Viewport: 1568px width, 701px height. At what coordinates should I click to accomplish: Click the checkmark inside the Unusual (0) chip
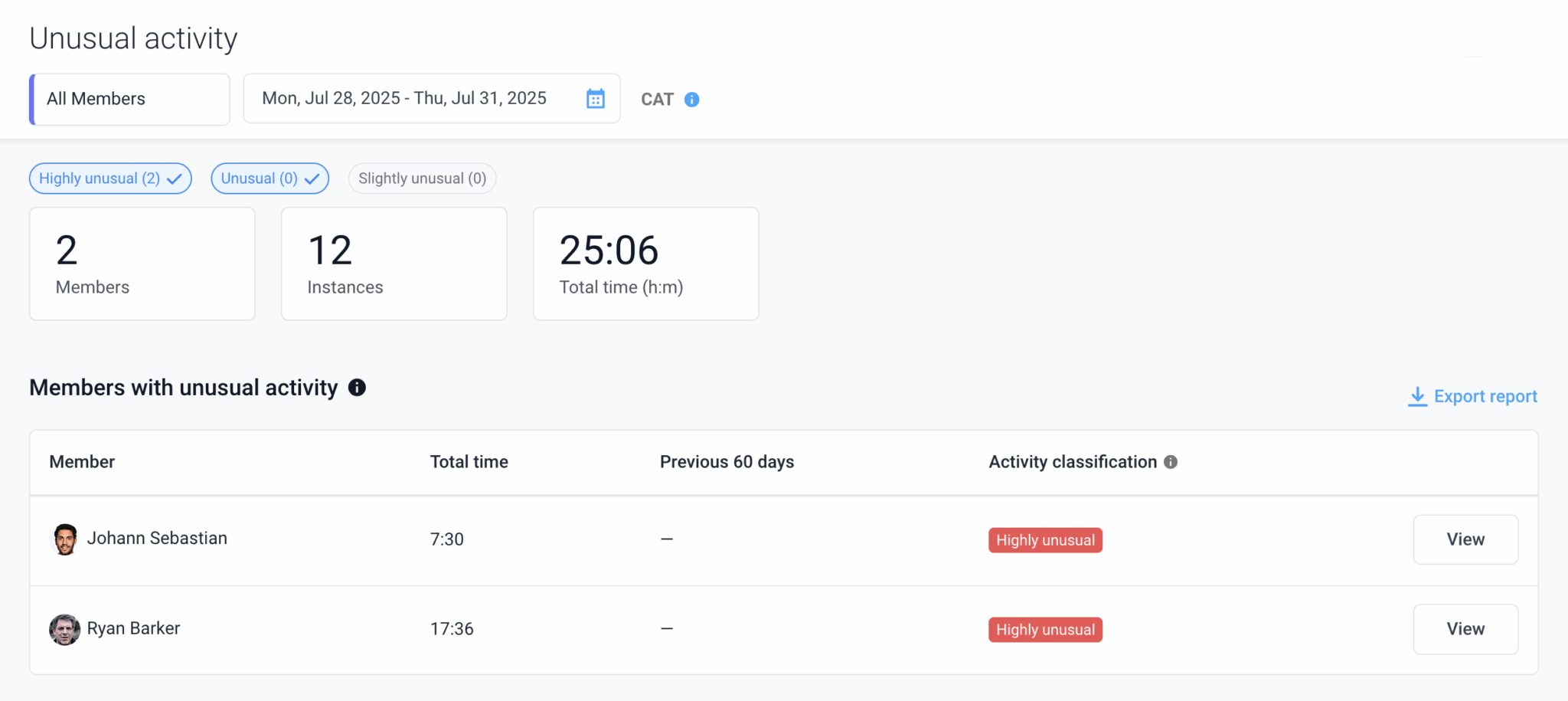311,178
